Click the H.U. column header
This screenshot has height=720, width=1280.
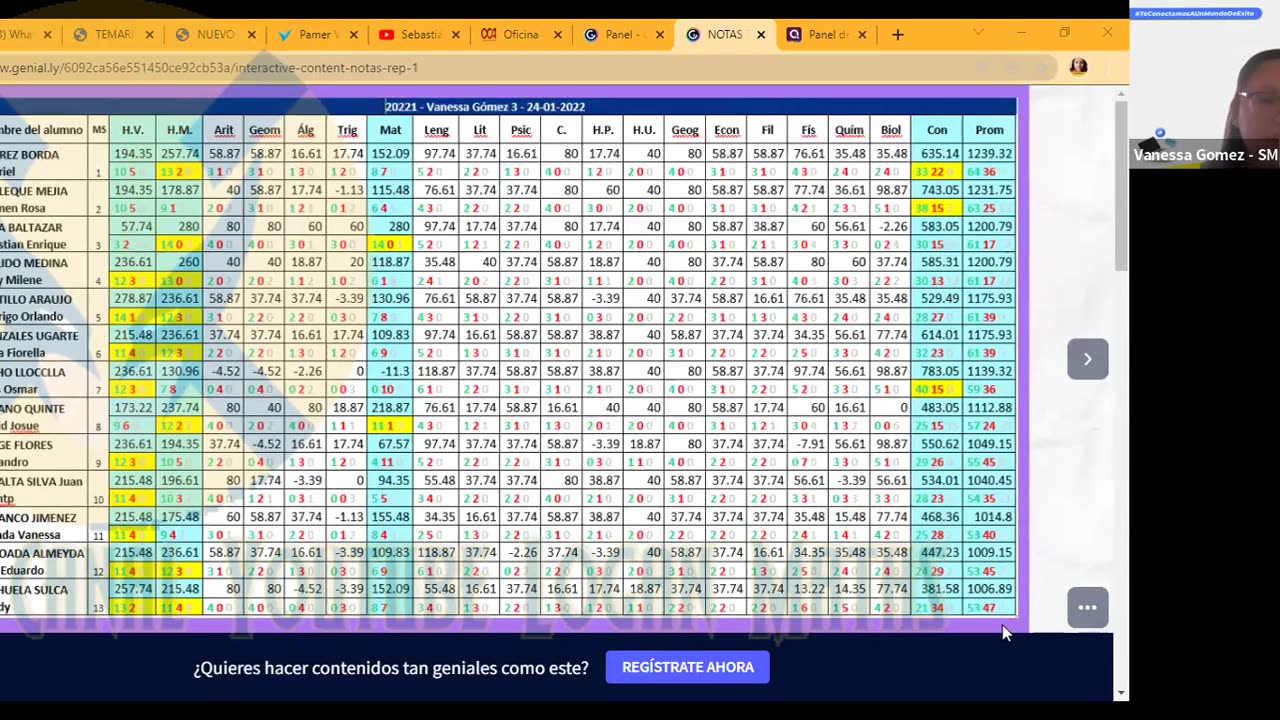tap(643, 130)
